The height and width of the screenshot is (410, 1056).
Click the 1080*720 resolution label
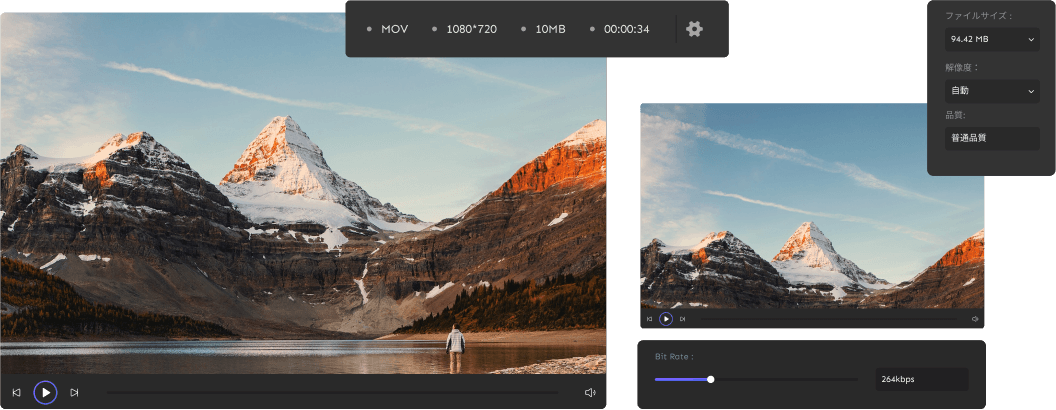(x=471, y=29)
